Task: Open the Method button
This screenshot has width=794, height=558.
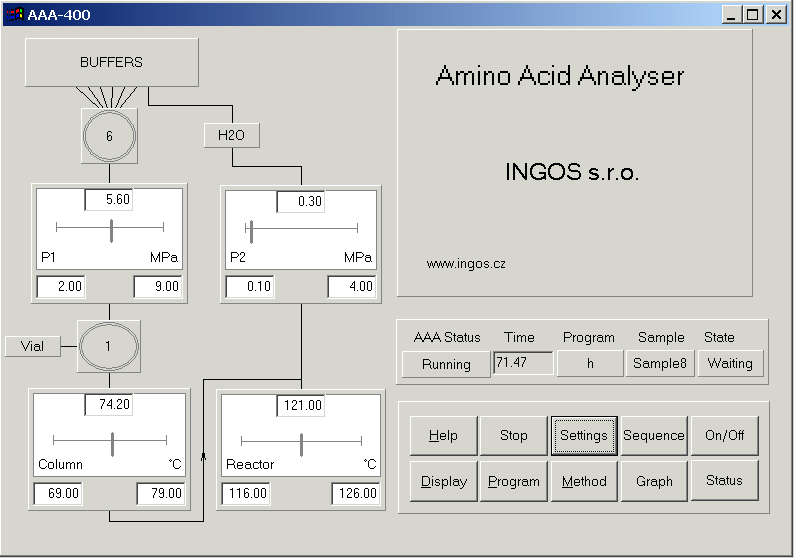Action: pos(584,481)
